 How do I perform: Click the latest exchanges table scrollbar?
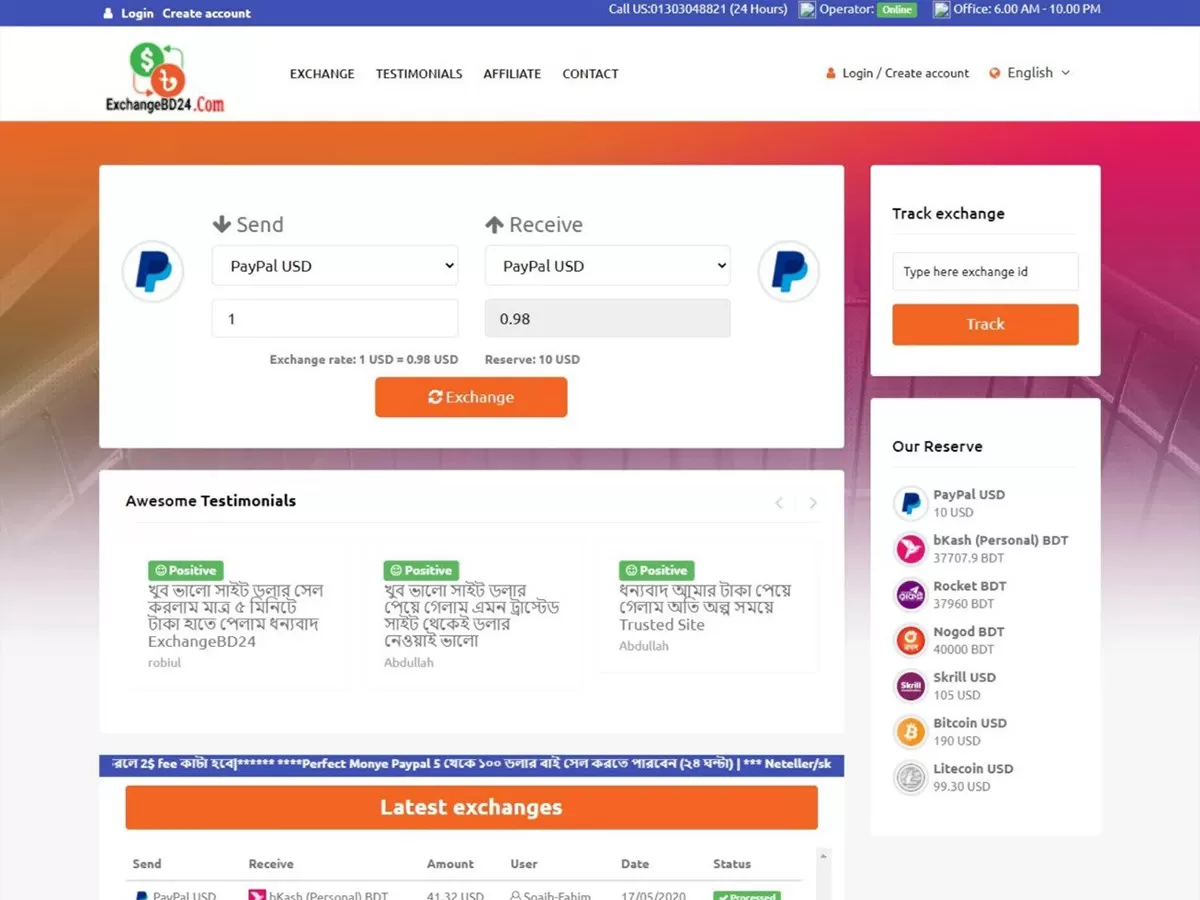824,872
